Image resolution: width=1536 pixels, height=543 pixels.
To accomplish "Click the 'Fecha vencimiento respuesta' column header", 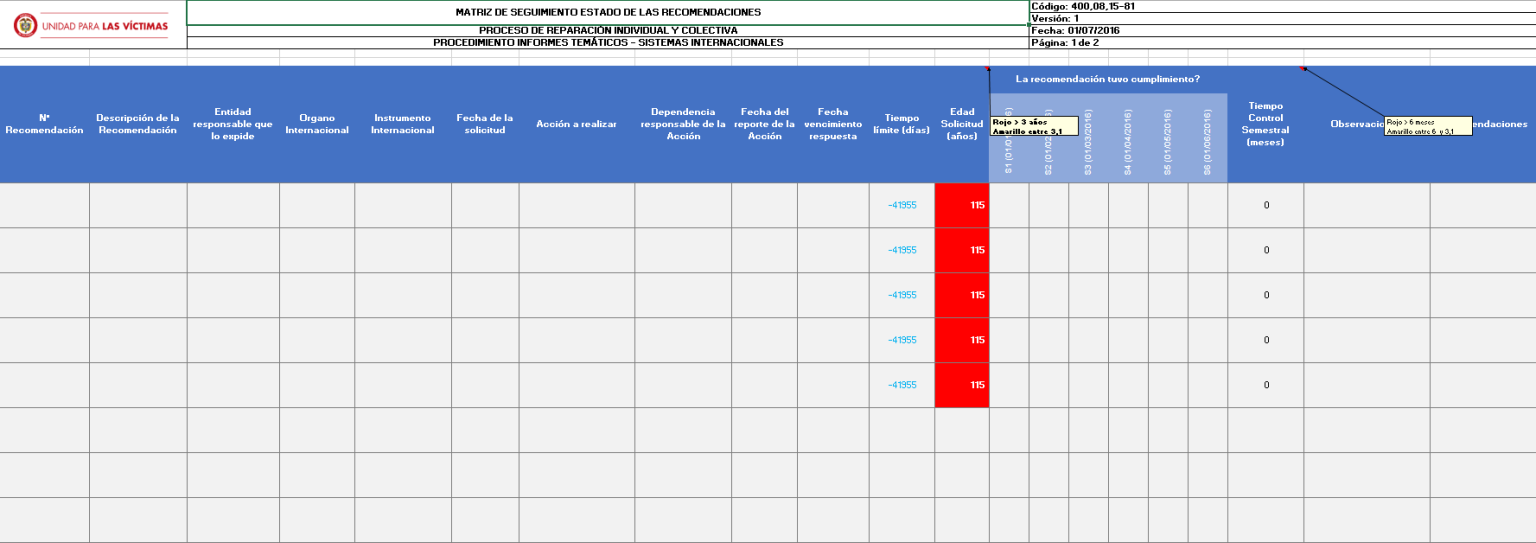I will coord(832,124).
